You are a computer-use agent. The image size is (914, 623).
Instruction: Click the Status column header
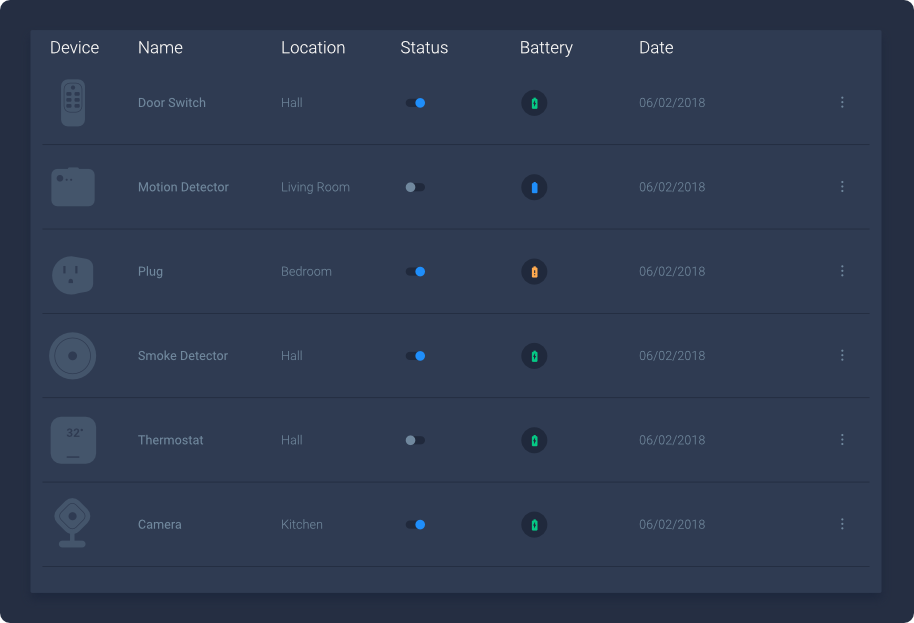pyautogui.click(x=424, y=47)
